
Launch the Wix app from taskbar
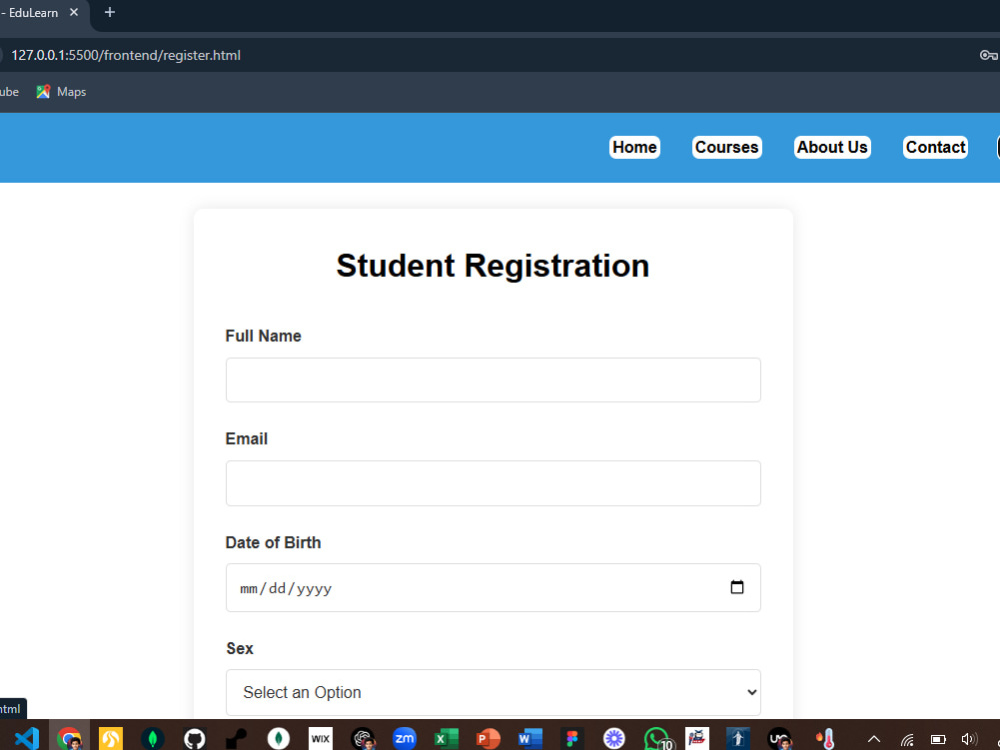point(320,739)
